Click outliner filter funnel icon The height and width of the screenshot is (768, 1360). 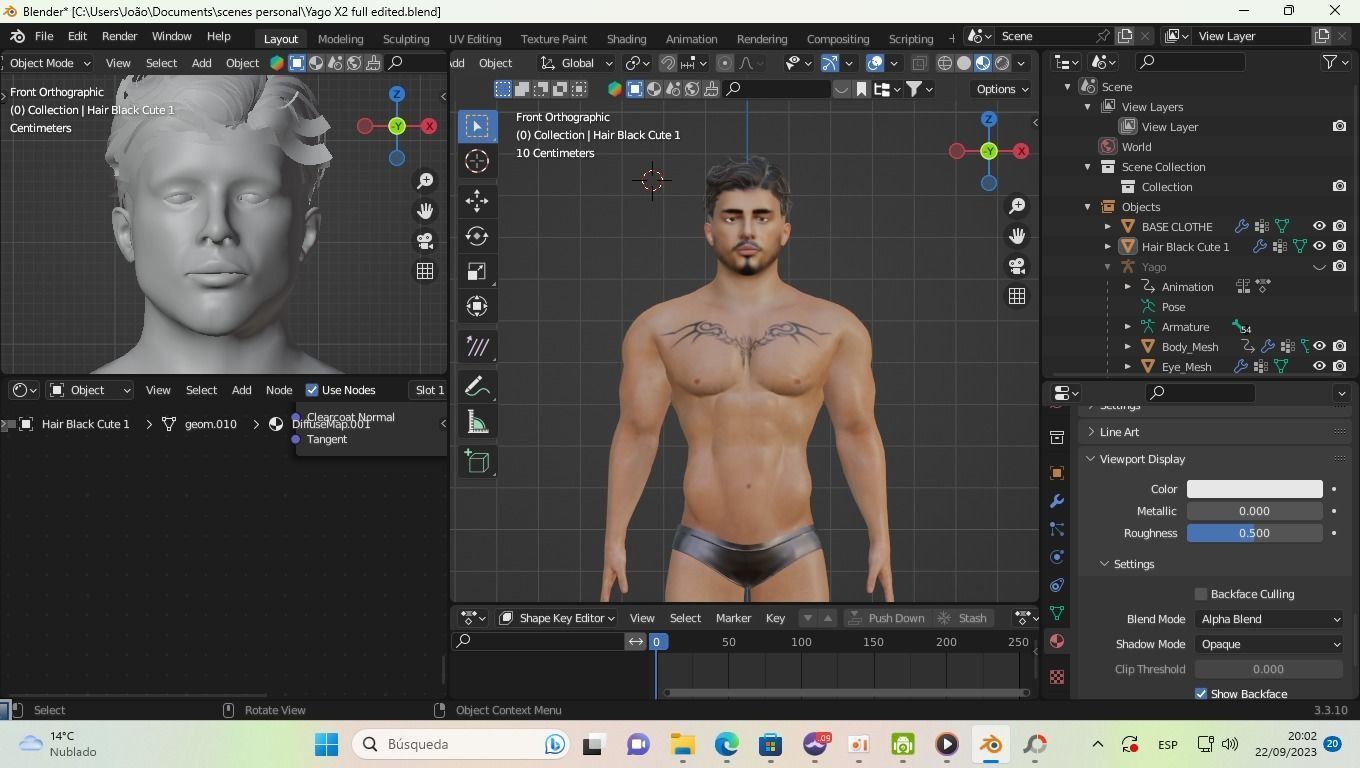[1330, 62]
